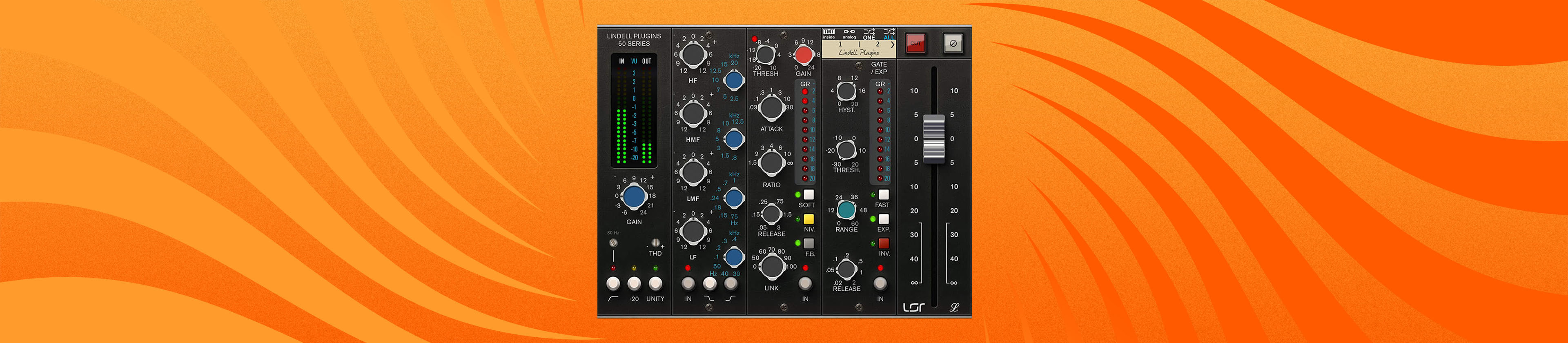Image resolution: width=1568 pixels, height=343 pixels.
Task: Click the output fader handle
Action: pyautogui.click(x=934, y=139)
